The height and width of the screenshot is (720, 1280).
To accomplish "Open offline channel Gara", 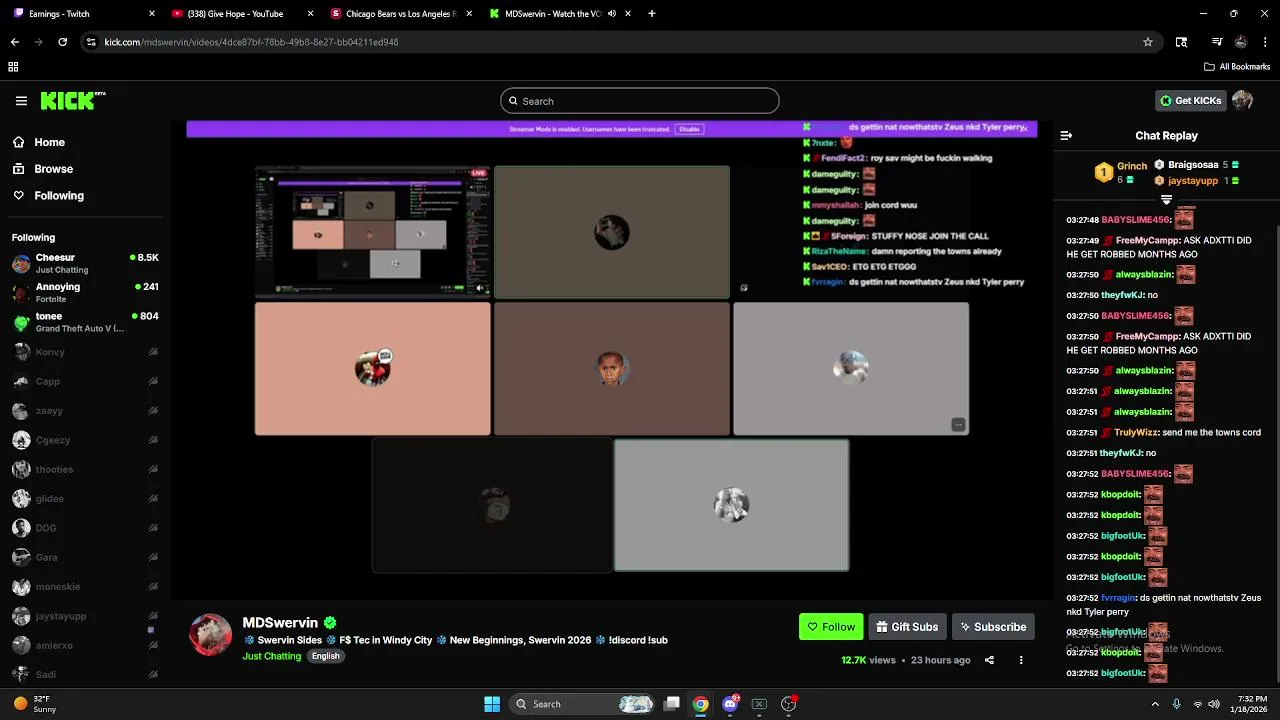I will [85, 557].
